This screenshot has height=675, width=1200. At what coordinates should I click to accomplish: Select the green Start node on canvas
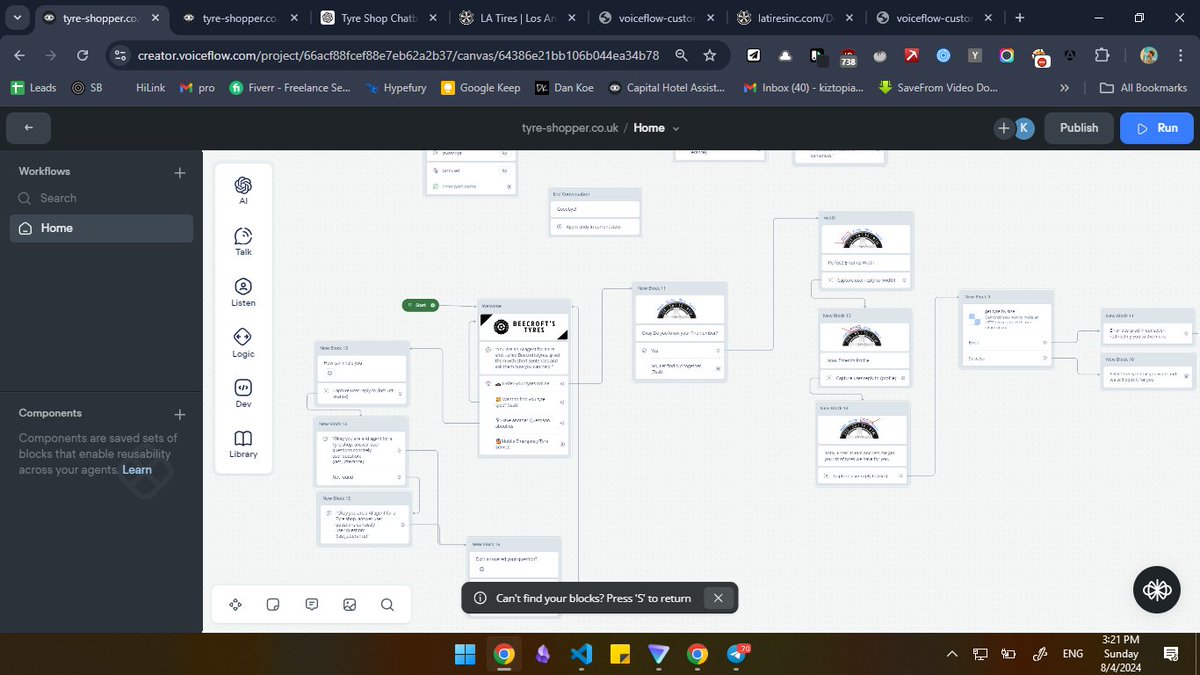point(421,305)
